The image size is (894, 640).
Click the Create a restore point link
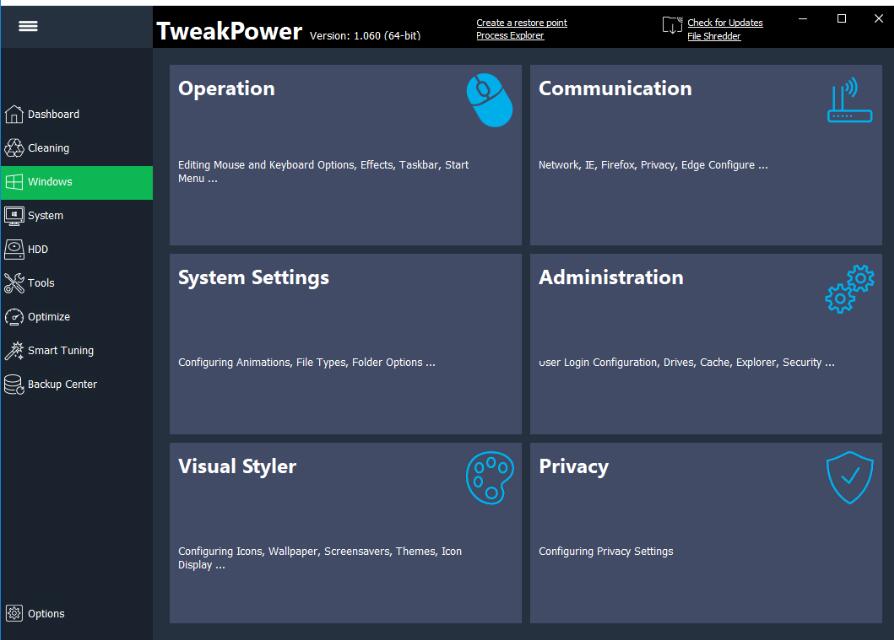(521, 23)
